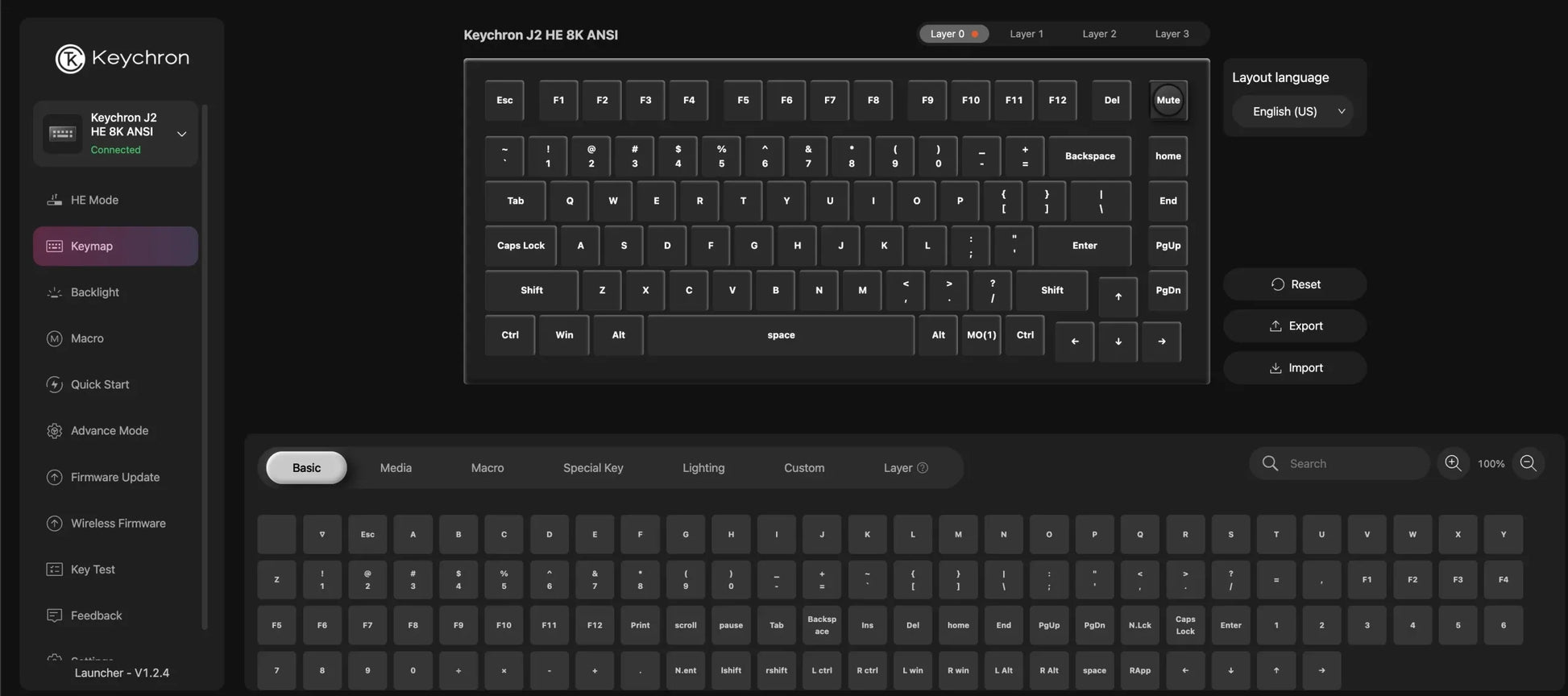Click the HE Mode sidebar icon
This screenshot has width=1568, height=696.
54,200
